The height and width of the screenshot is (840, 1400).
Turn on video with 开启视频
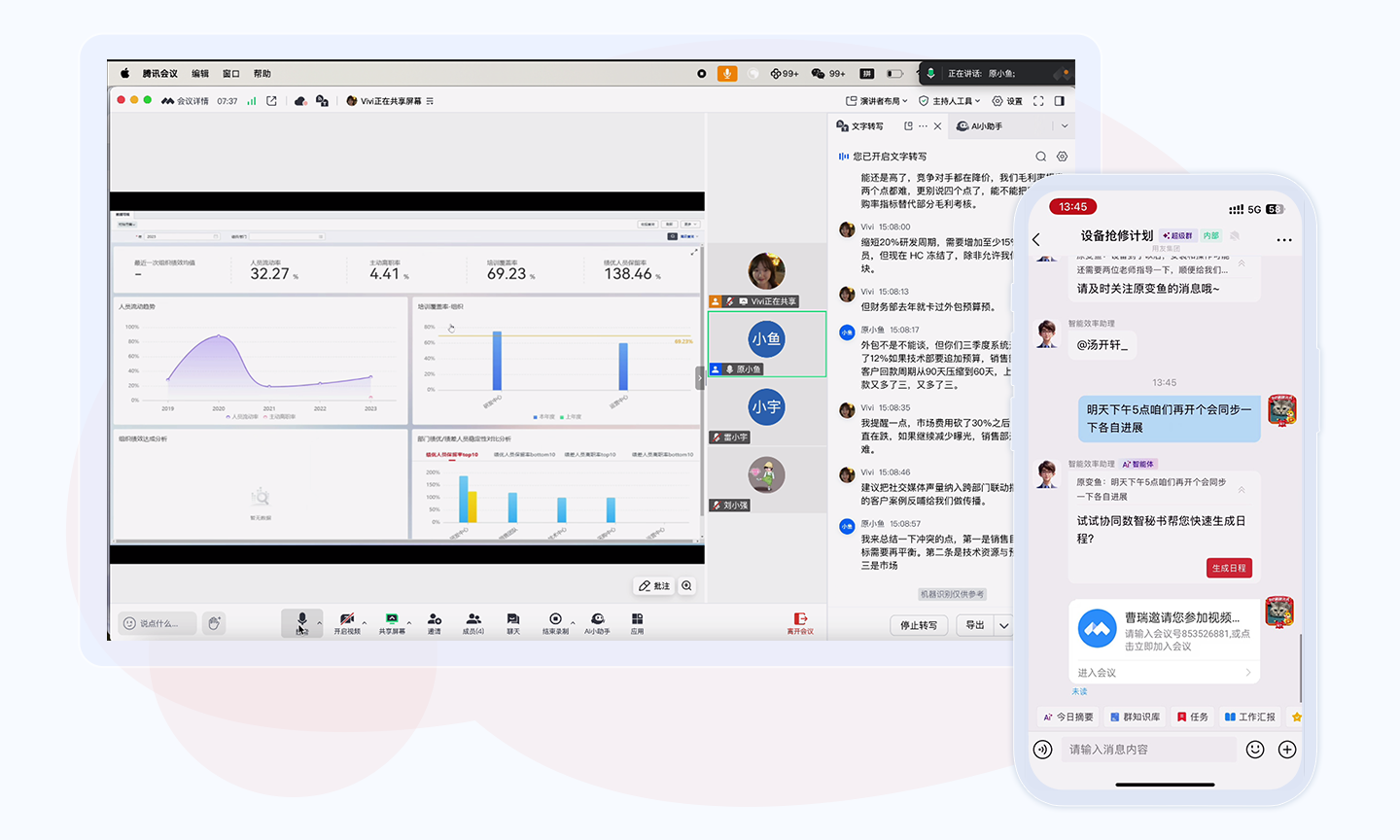(347, 622)
